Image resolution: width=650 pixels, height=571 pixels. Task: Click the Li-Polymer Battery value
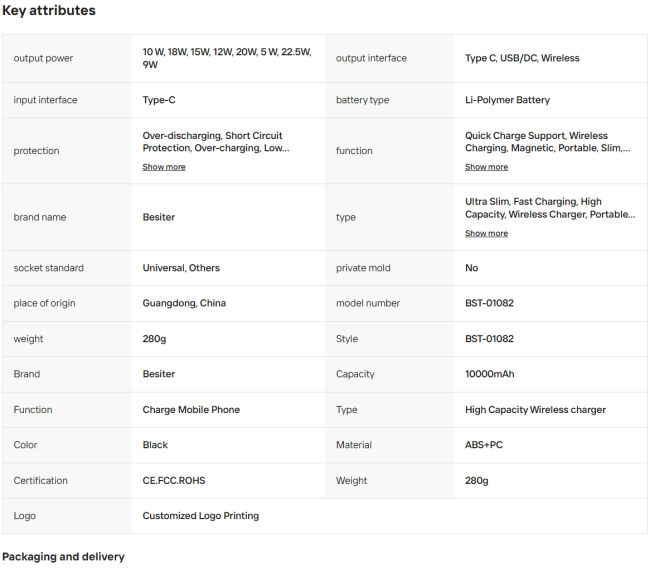click(507, 100)
